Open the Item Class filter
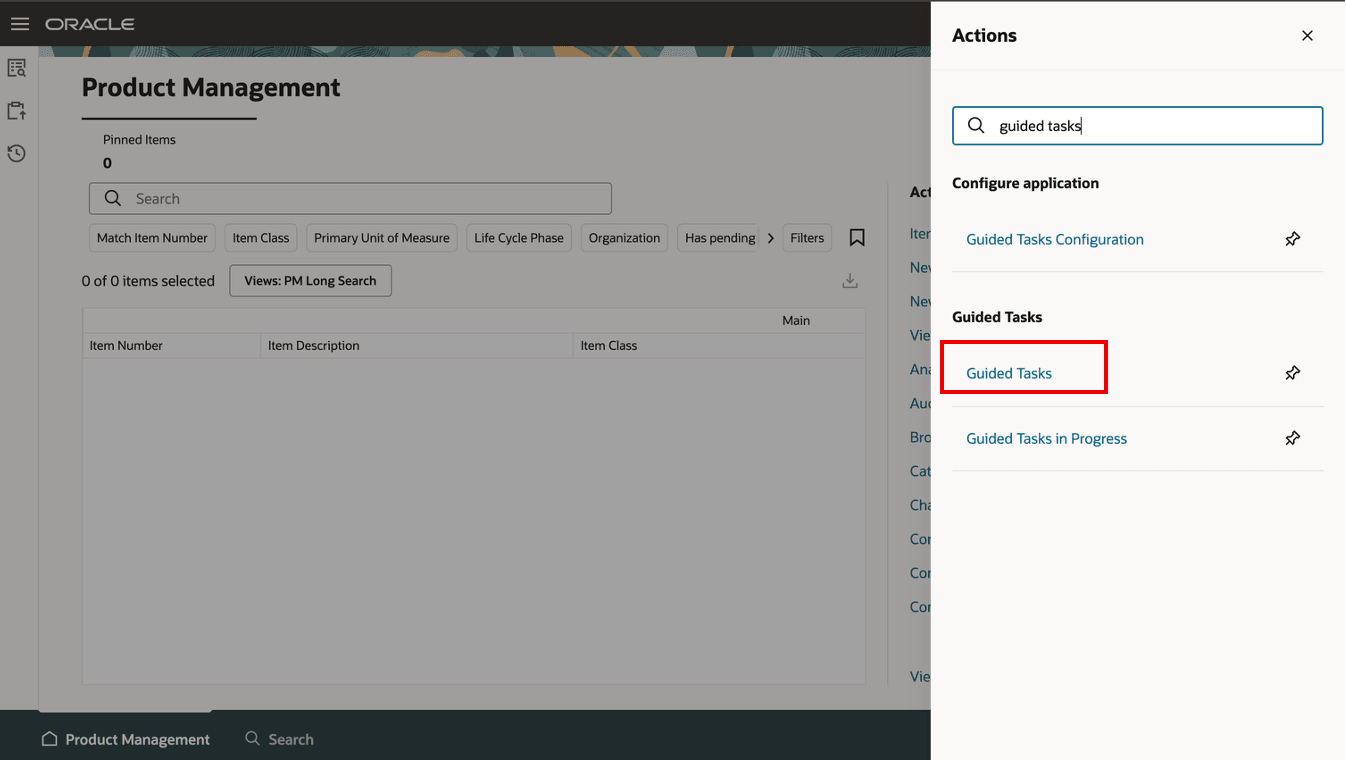This screenshot has width=1346, height=760. (x=260, y=237)
